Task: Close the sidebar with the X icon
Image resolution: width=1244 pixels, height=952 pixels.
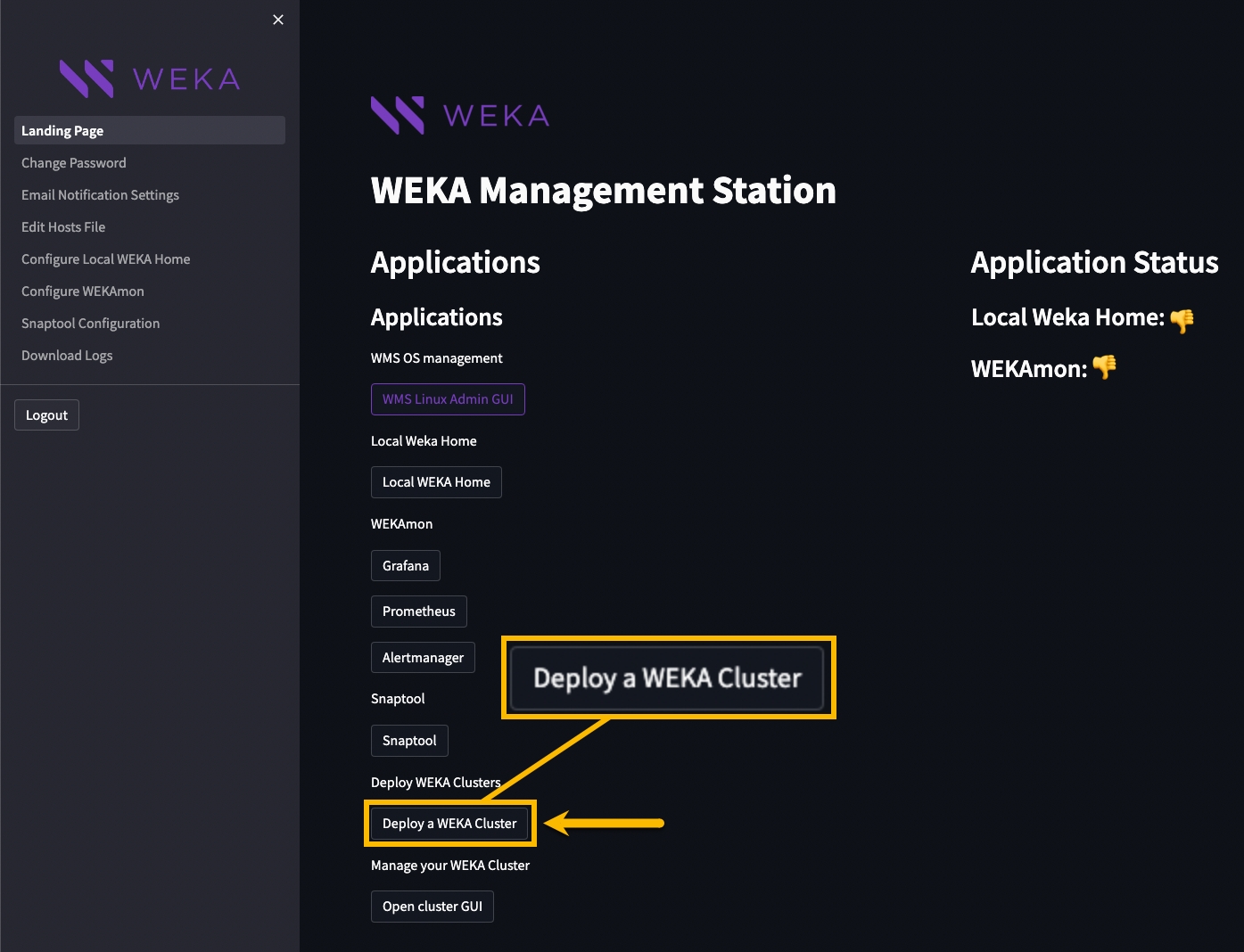Action: point(278,20)
